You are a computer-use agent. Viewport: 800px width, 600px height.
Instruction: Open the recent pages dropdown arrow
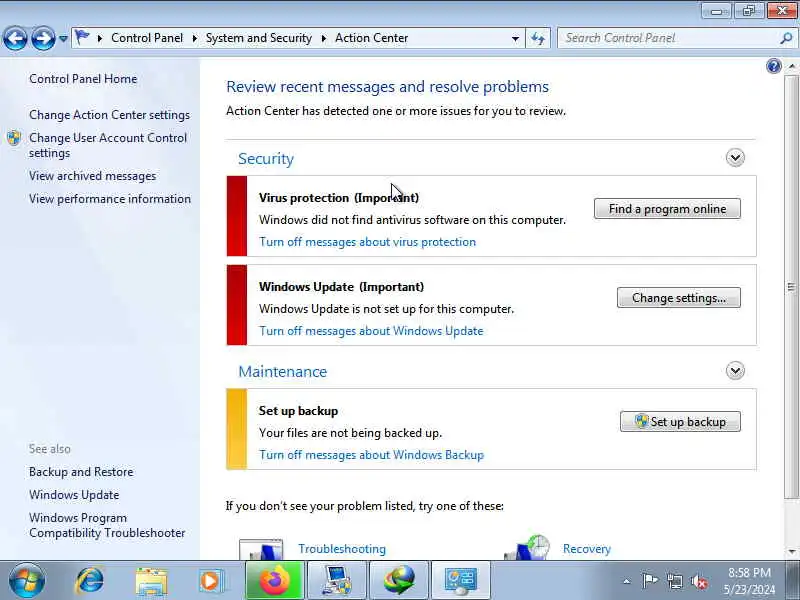tap(63, 38)
